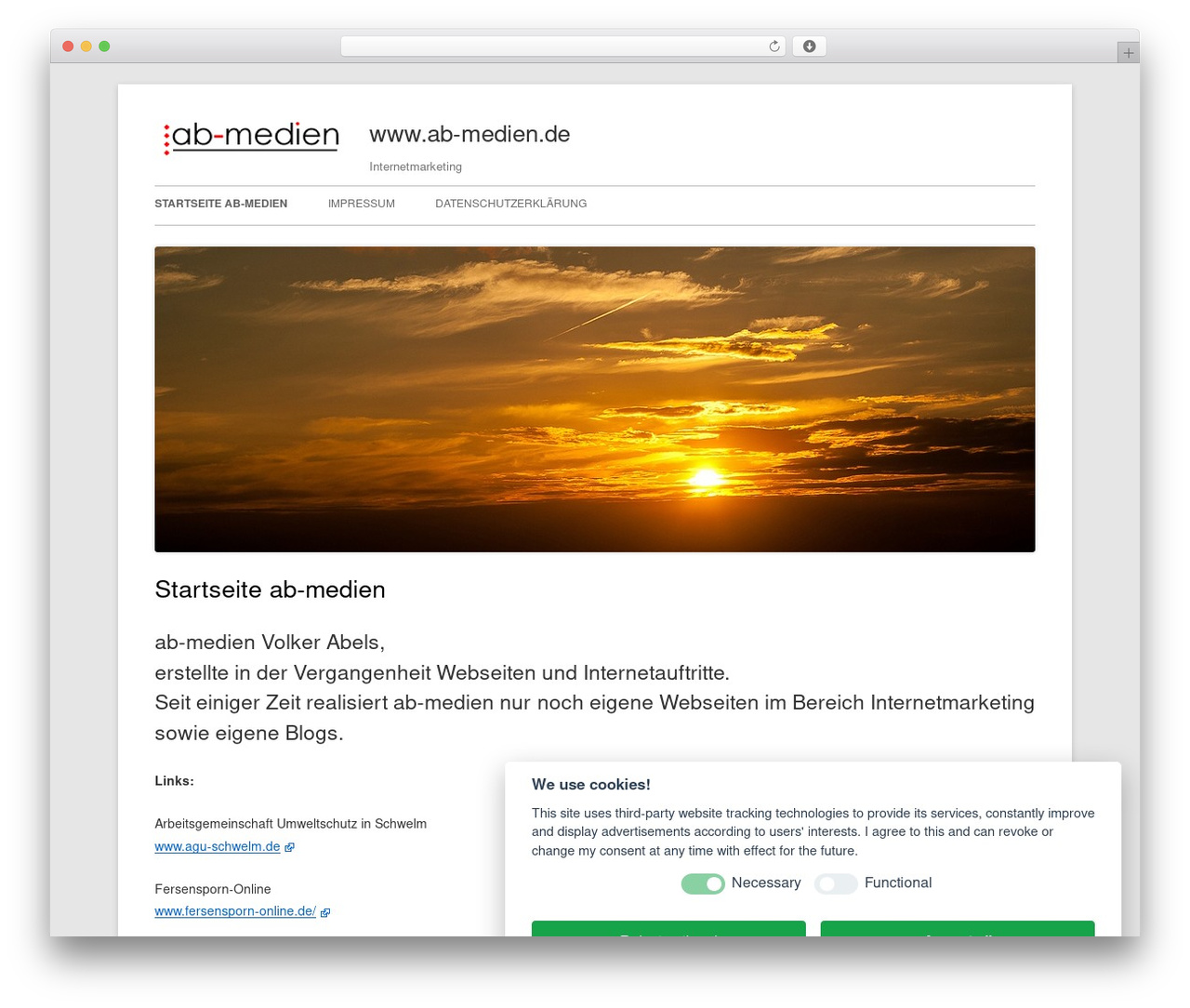Open the Datenschutzerklärung page
1190x1008 pixels.
click(511, 204)
